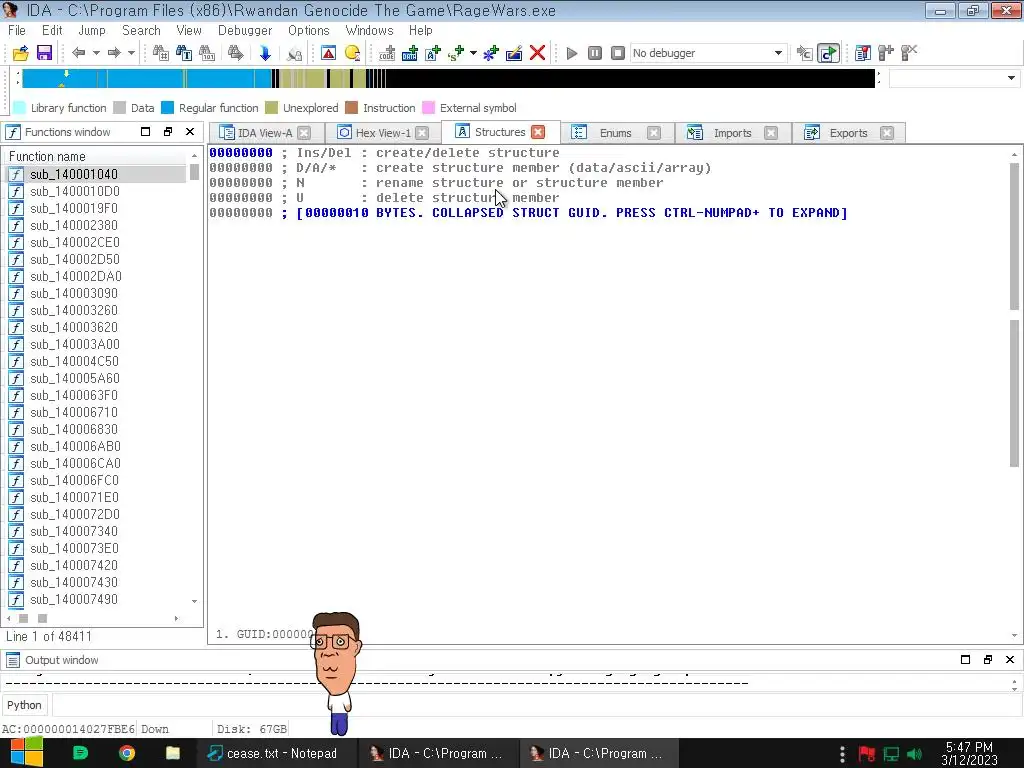
Task: Select function sub_140007490 in the list
Action: click(74, 599)
